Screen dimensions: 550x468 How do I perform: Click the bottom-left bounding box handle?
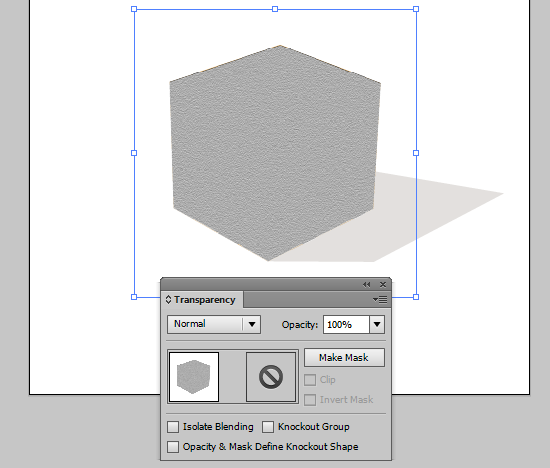[x=134, y=297]
